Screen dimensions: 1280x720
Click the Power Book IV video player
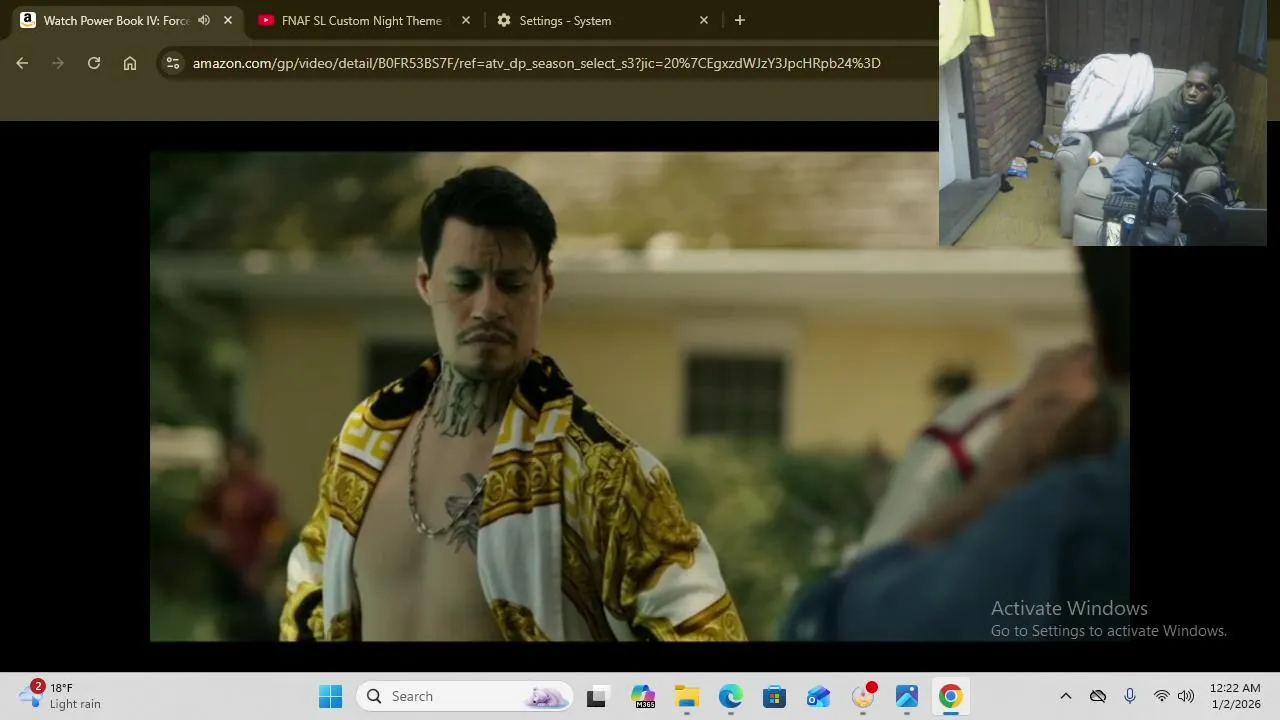pos(640,396)
